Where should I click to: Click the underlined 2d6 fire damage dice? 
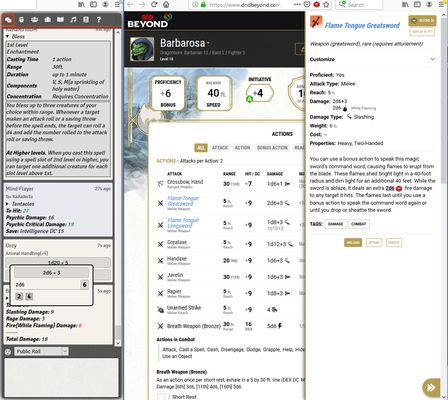(x=390, y=188)
